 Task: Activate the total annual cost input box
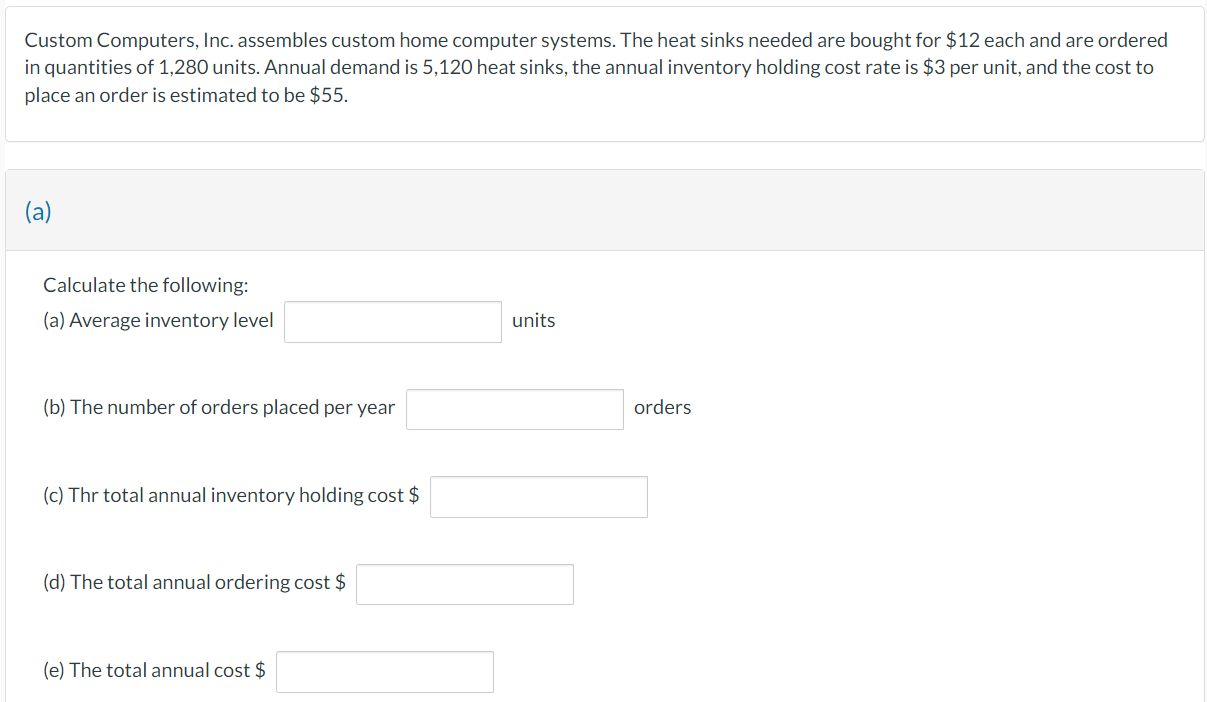tap(385, 672)
